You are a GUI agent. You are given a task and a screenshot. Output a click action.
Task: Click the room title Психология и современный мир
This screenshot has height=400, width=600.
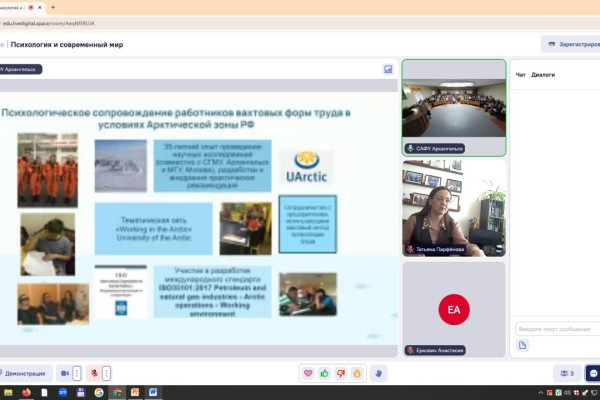[67, 44]
